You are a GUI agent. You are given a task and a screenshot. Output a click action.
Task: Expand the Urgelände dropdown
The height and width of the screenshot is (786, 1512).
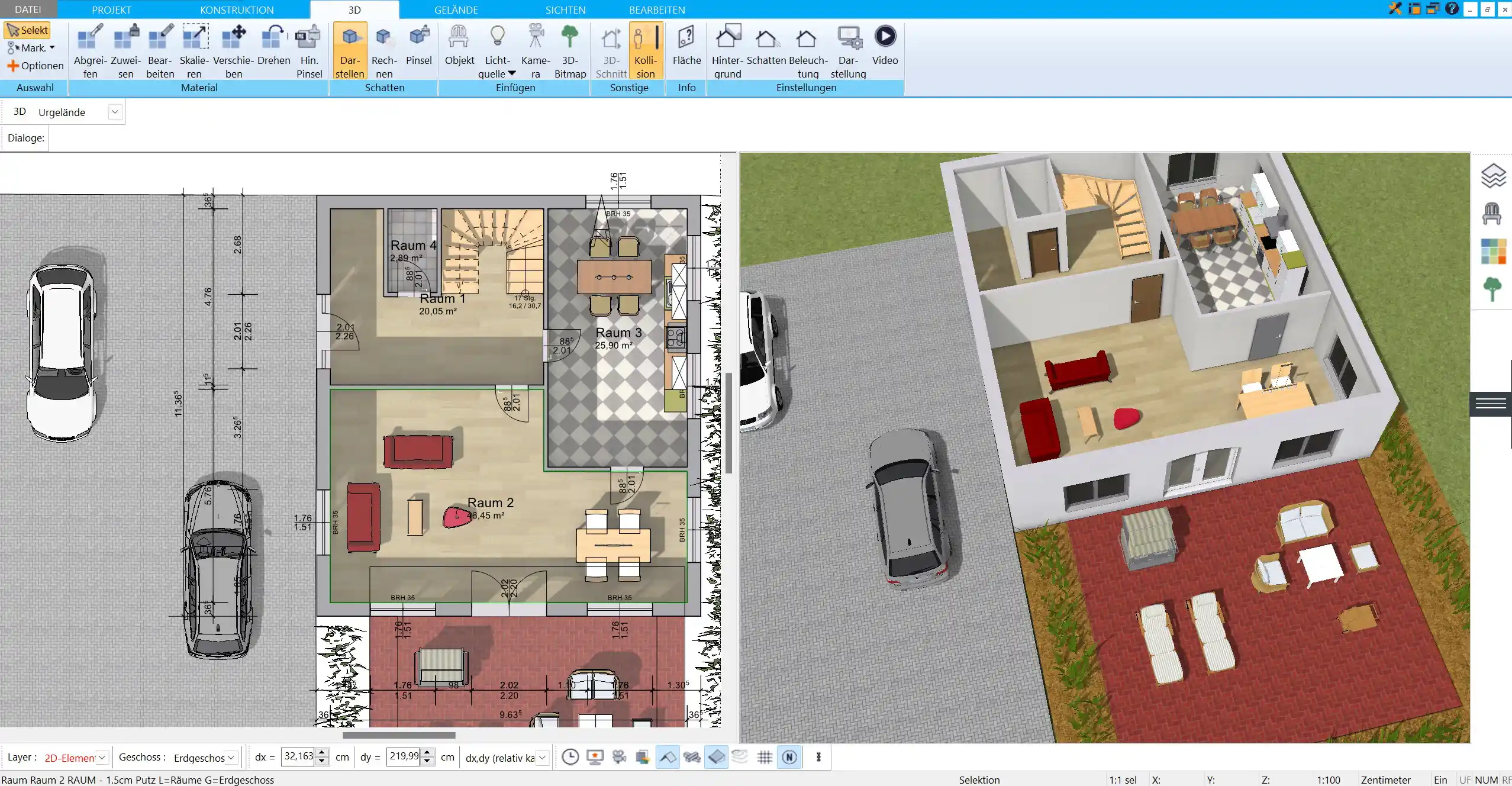tap(115, 112)
